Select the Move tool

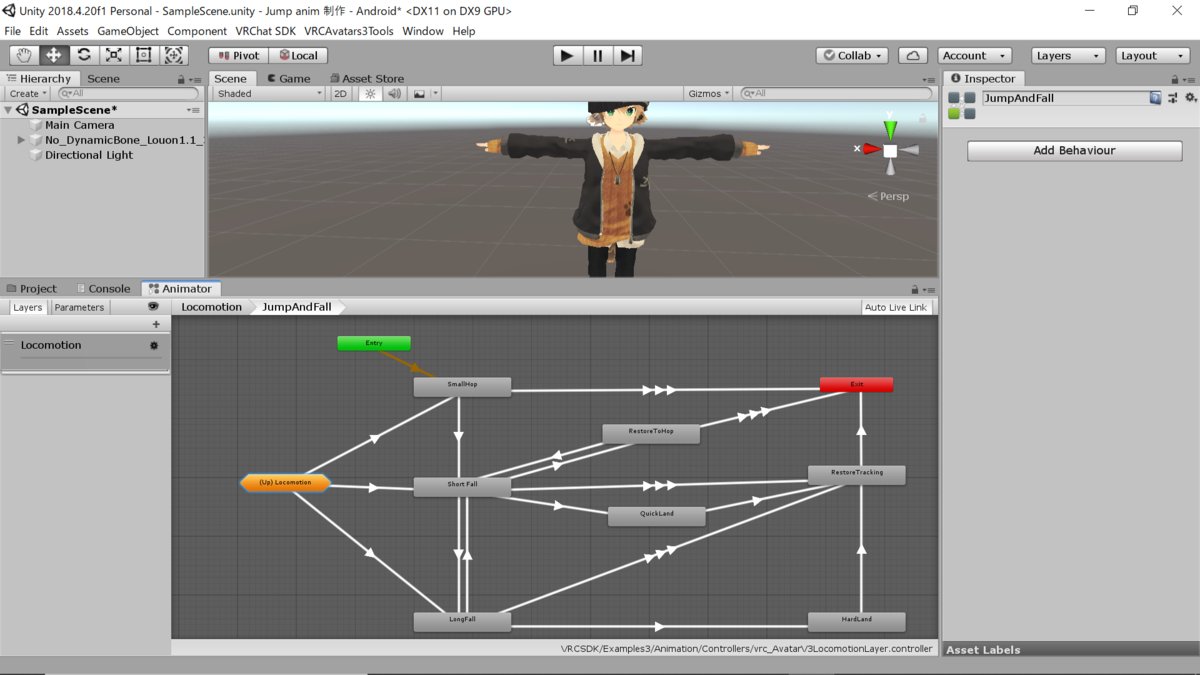(54, 55)
